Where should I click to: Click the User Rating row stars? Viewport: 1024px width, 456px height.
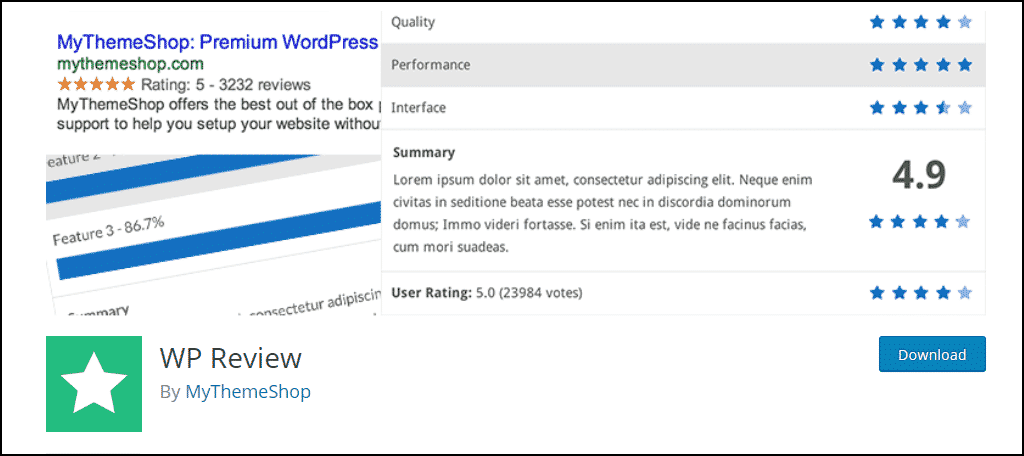click(x=921, y=293)
